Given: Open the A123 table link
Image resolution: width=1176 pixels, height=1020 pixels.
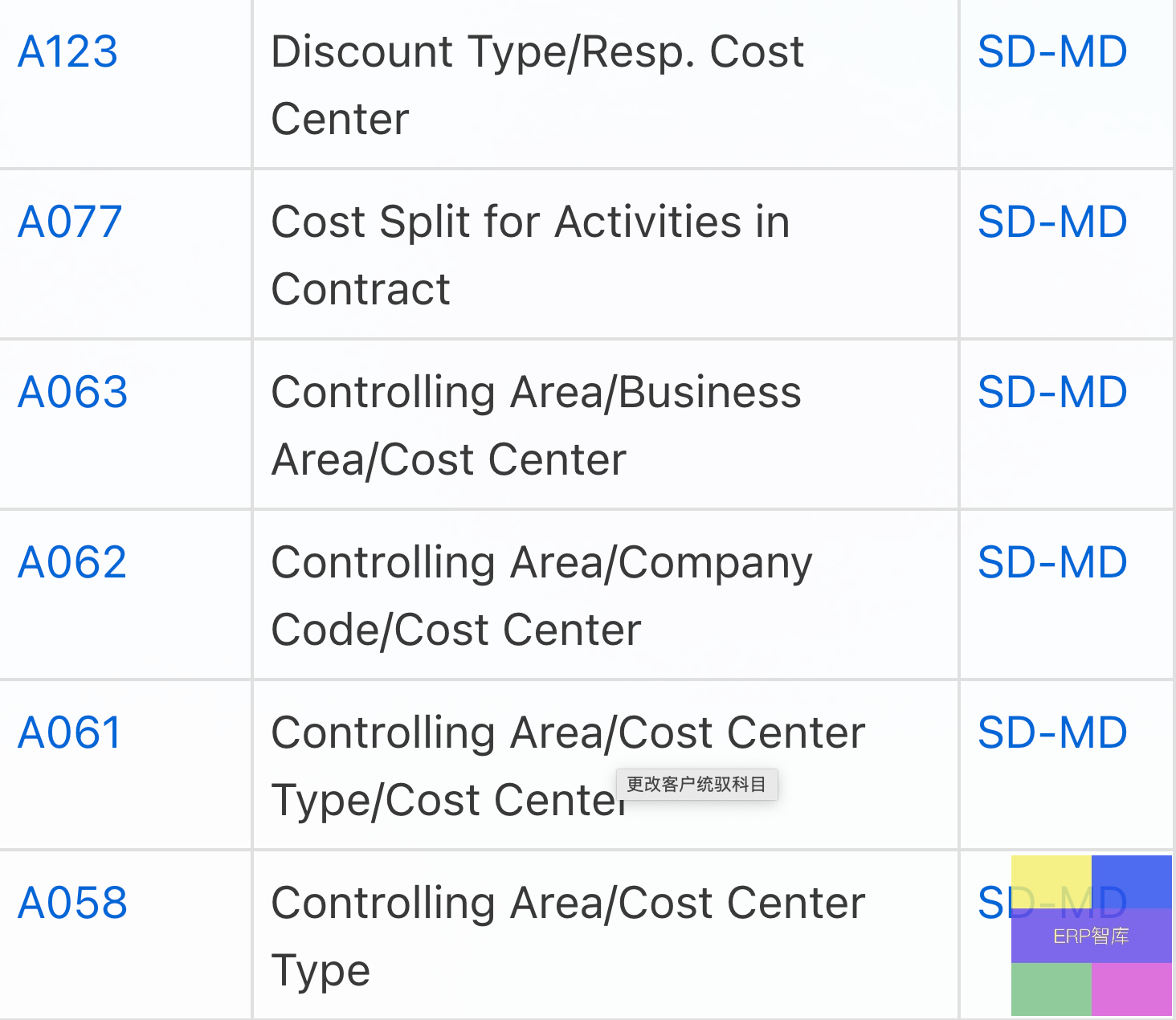Looking at the screenshot, I should pyautogui.click(x=67, y=52).
